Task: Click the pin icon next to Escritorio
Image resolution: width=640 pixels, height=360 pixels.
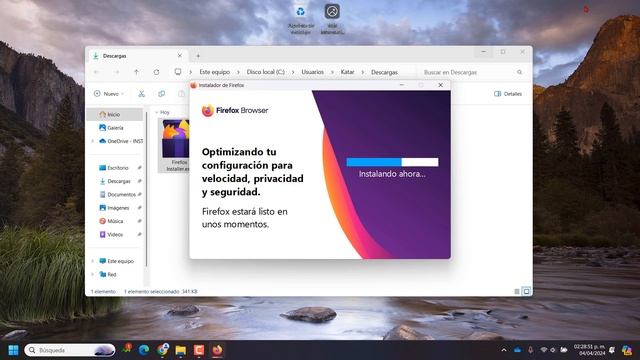Action: click(139, 168)
